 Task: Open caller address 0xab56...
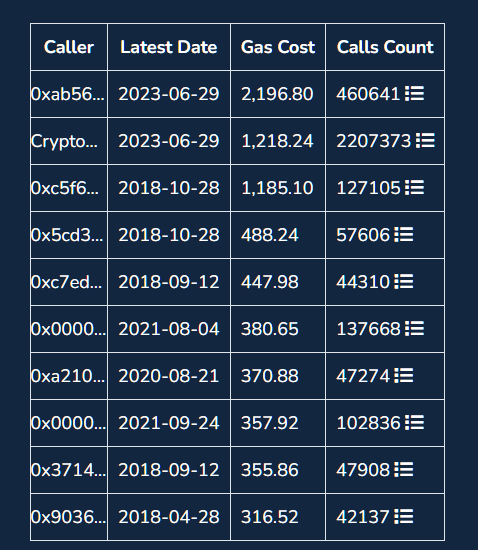coord(68,94)
